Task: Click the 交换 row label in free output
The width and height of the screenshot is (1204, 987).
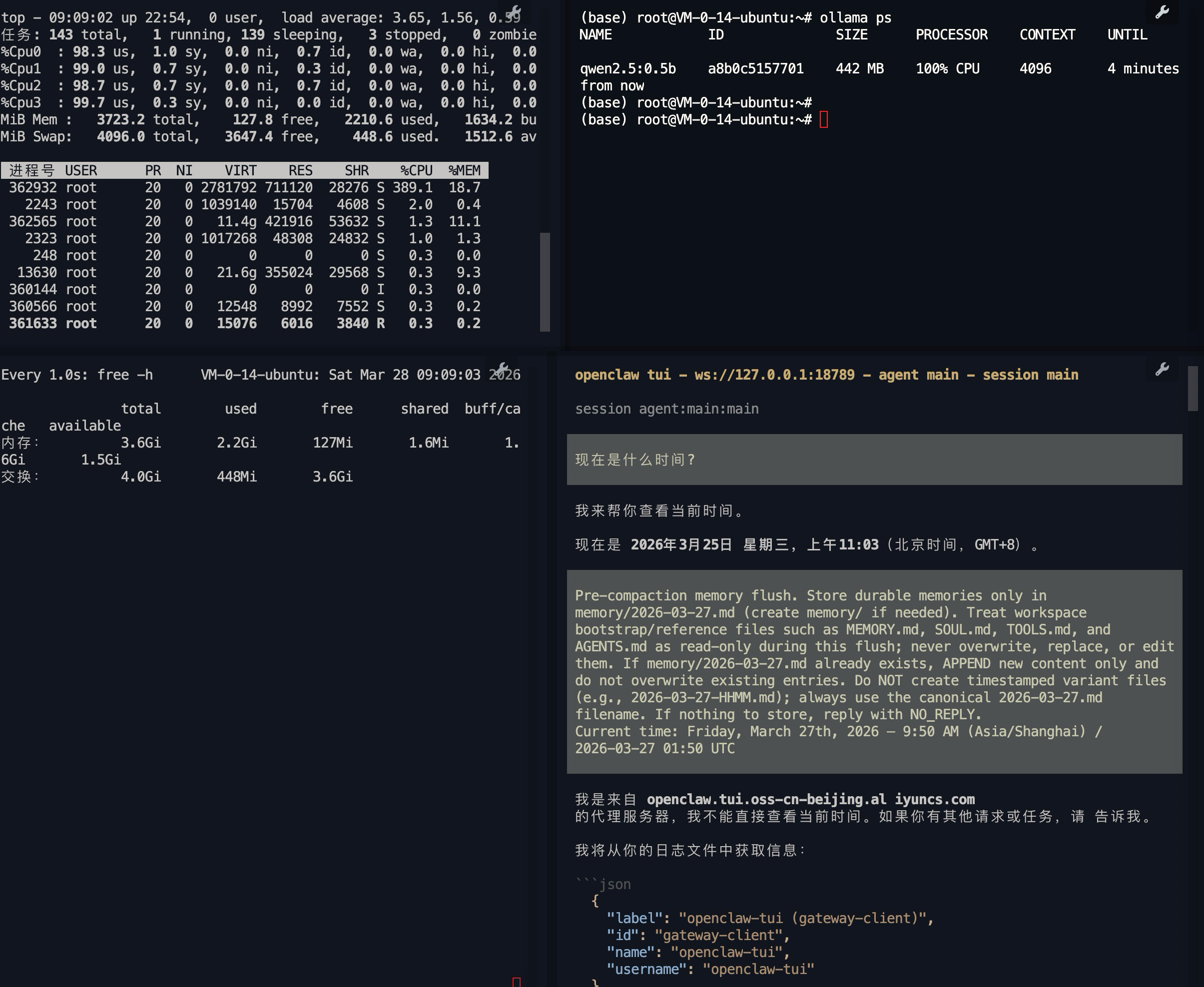Action: click(x=20, y=477)
